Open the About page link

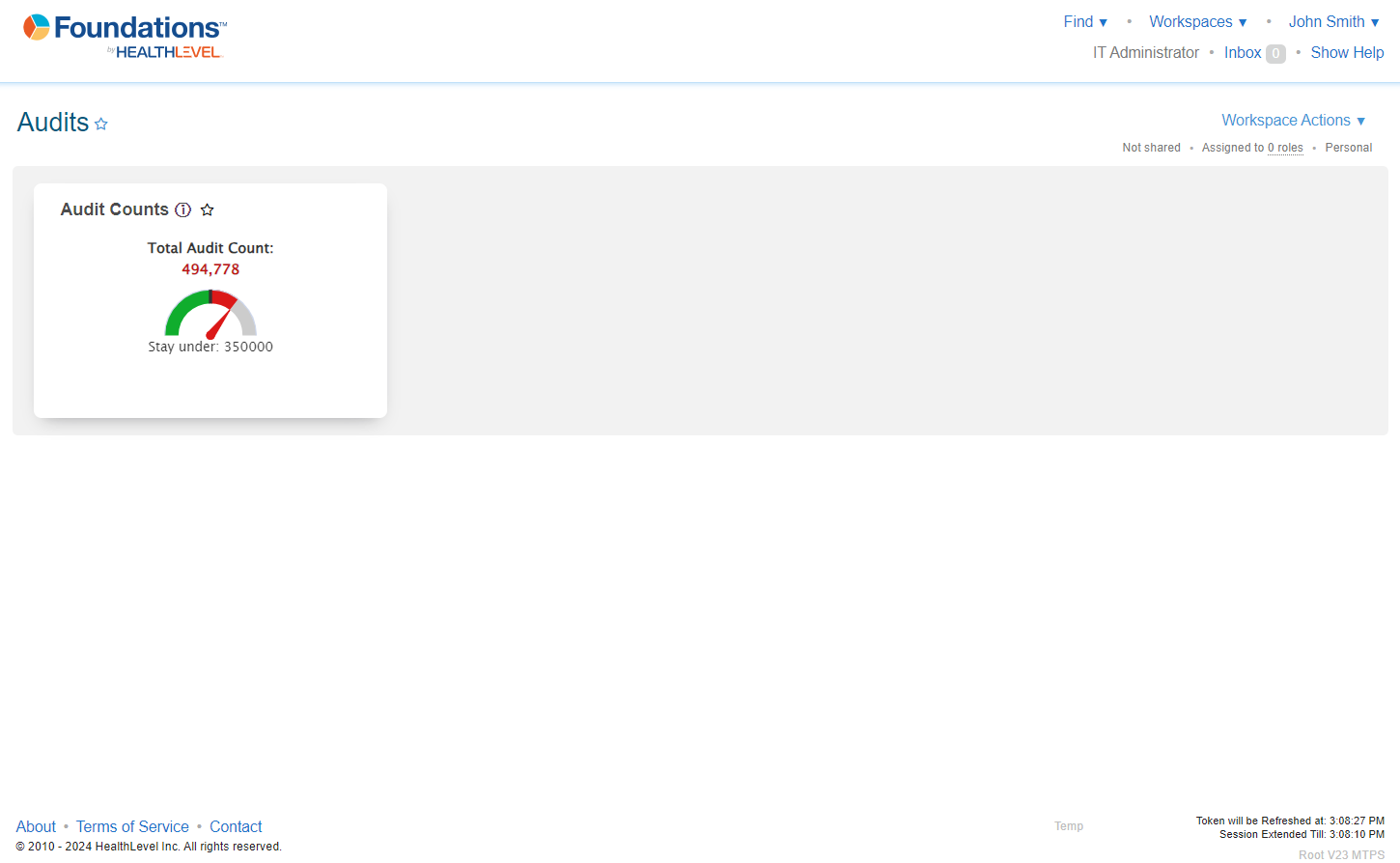[36, 826]
